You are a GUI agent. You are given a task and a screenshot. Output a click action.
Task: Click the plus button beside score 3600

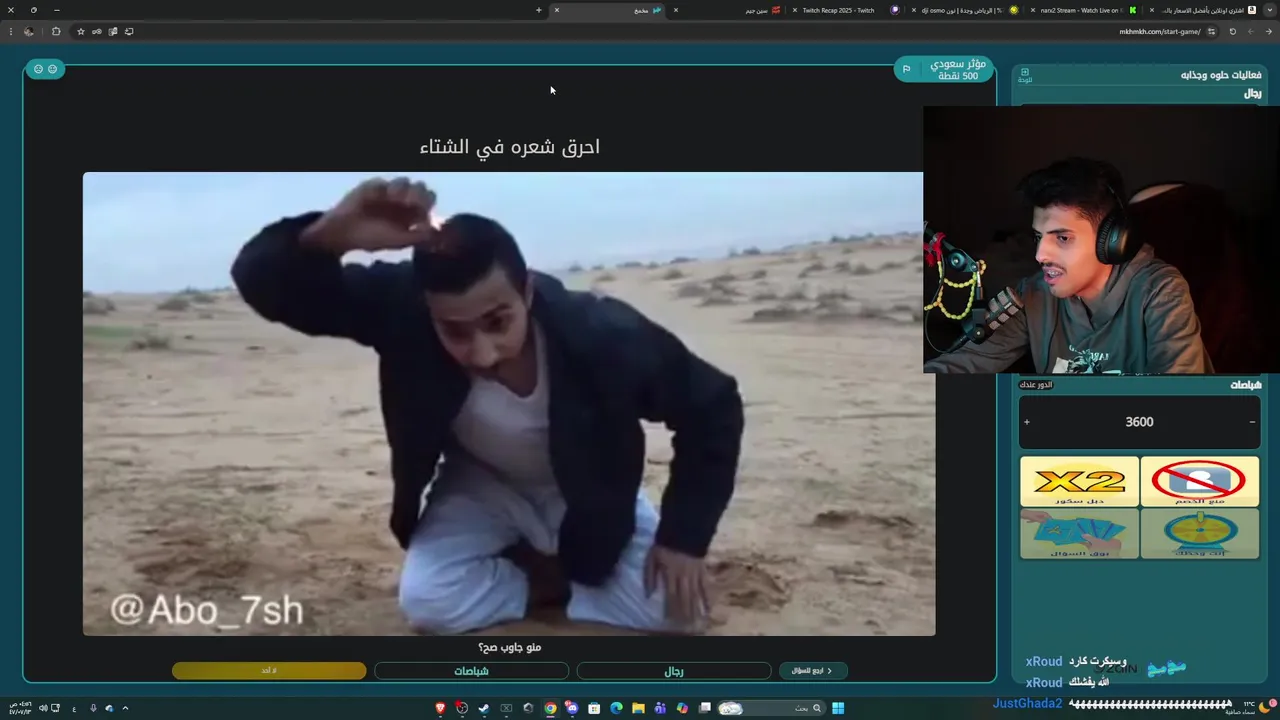1027,422
